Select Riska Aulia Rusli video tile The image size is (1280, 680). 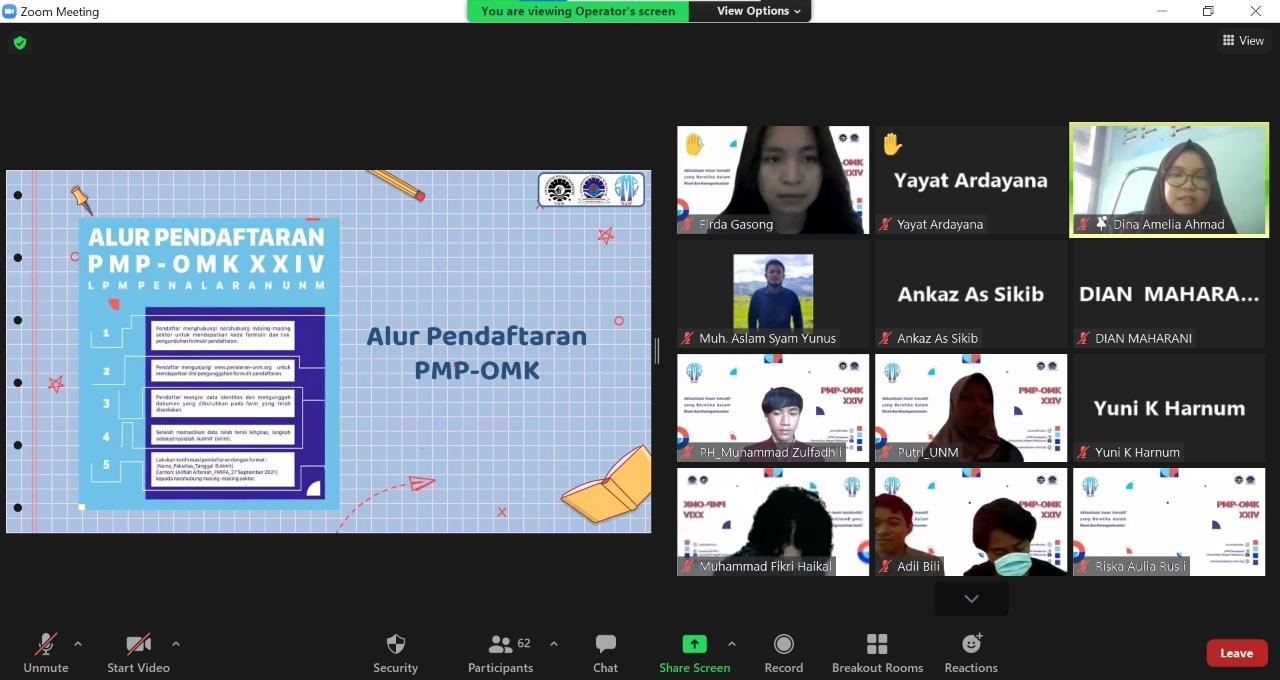[1169, 522]
